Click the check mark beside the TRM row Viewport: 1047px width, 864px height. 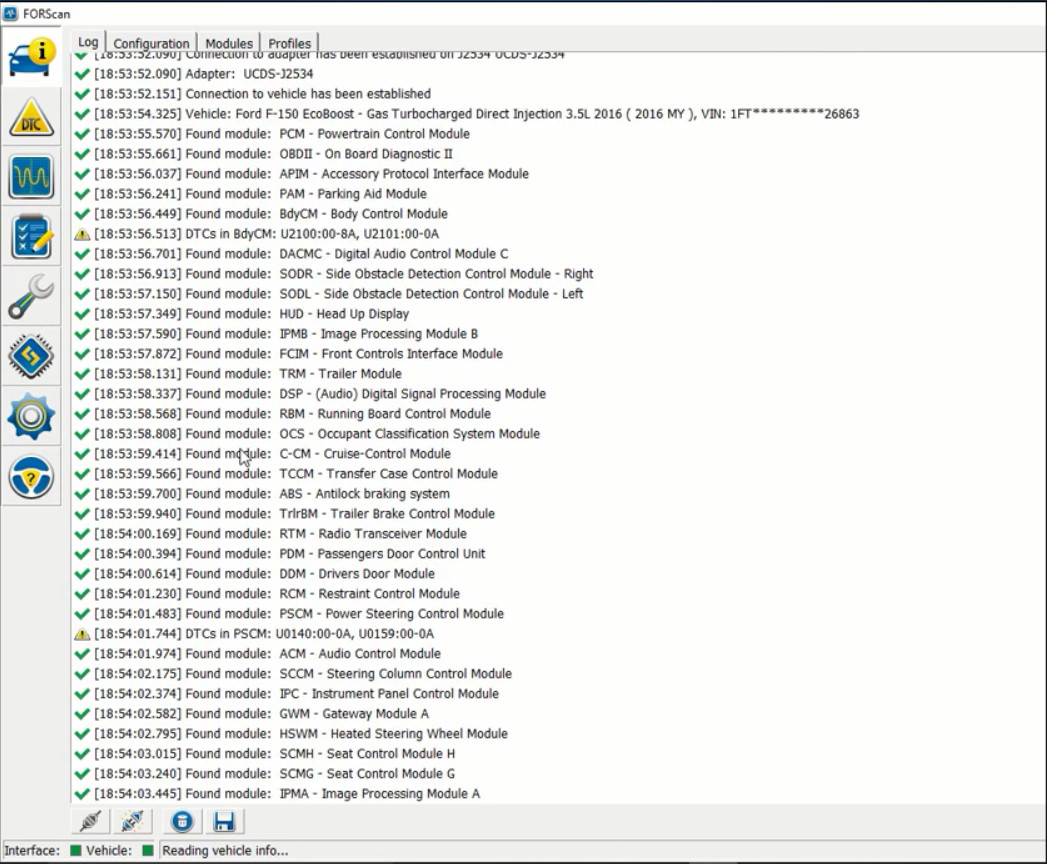[x=82, y=374]
